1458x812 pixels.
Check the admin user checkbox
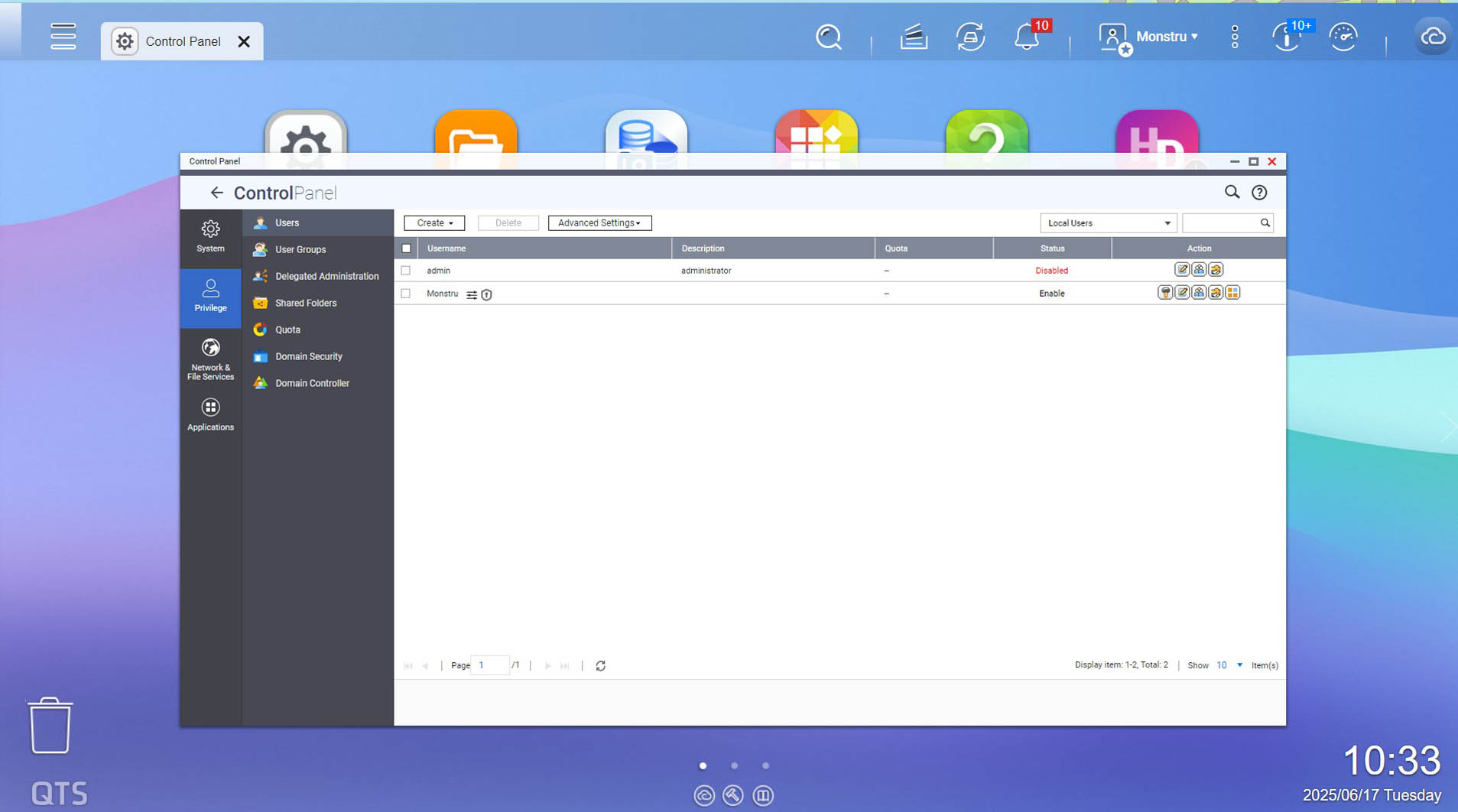coord(406,271)
